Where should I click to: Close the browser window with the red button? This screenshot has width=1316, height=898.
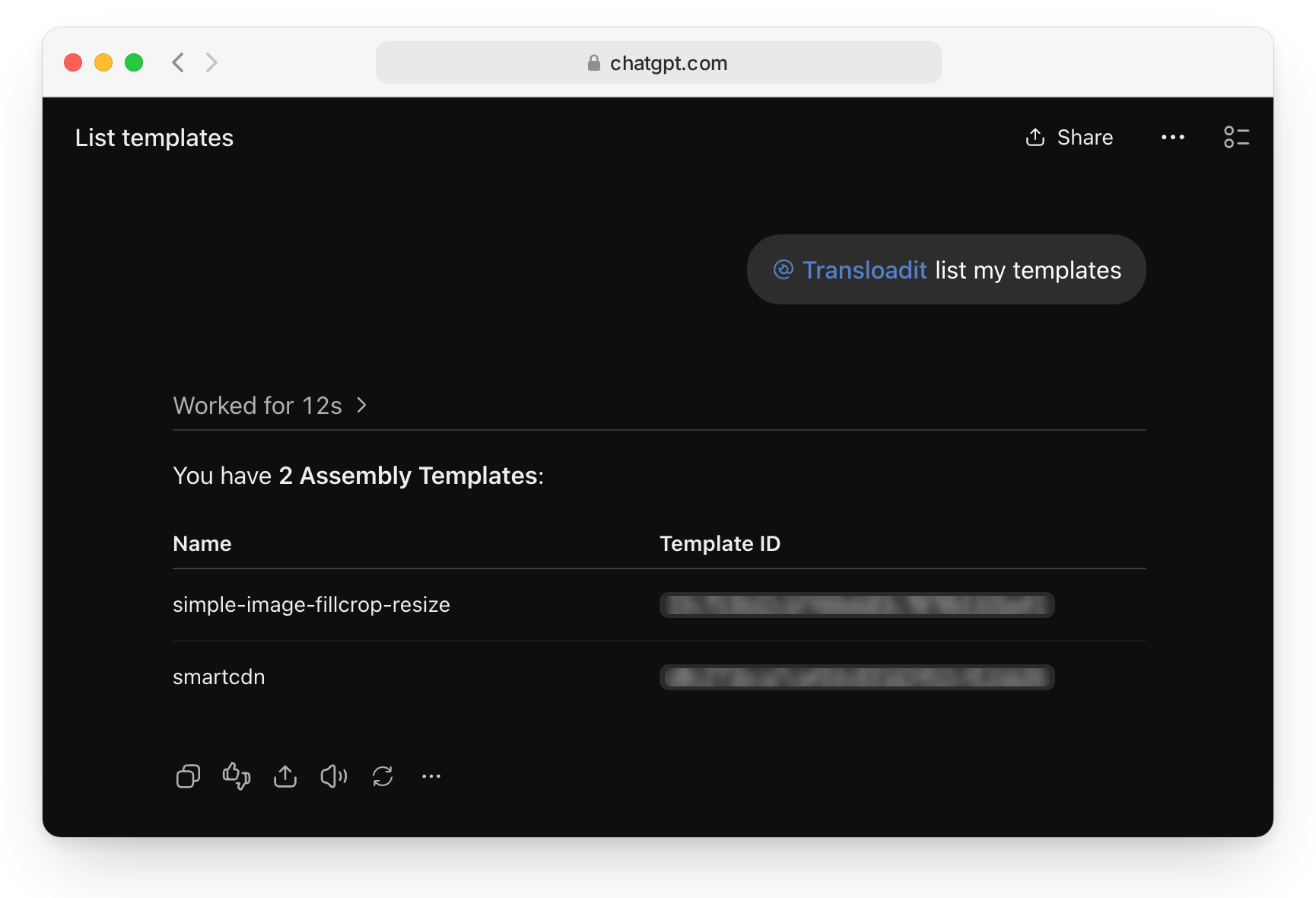pyautogui.click(x=73, y=62)
